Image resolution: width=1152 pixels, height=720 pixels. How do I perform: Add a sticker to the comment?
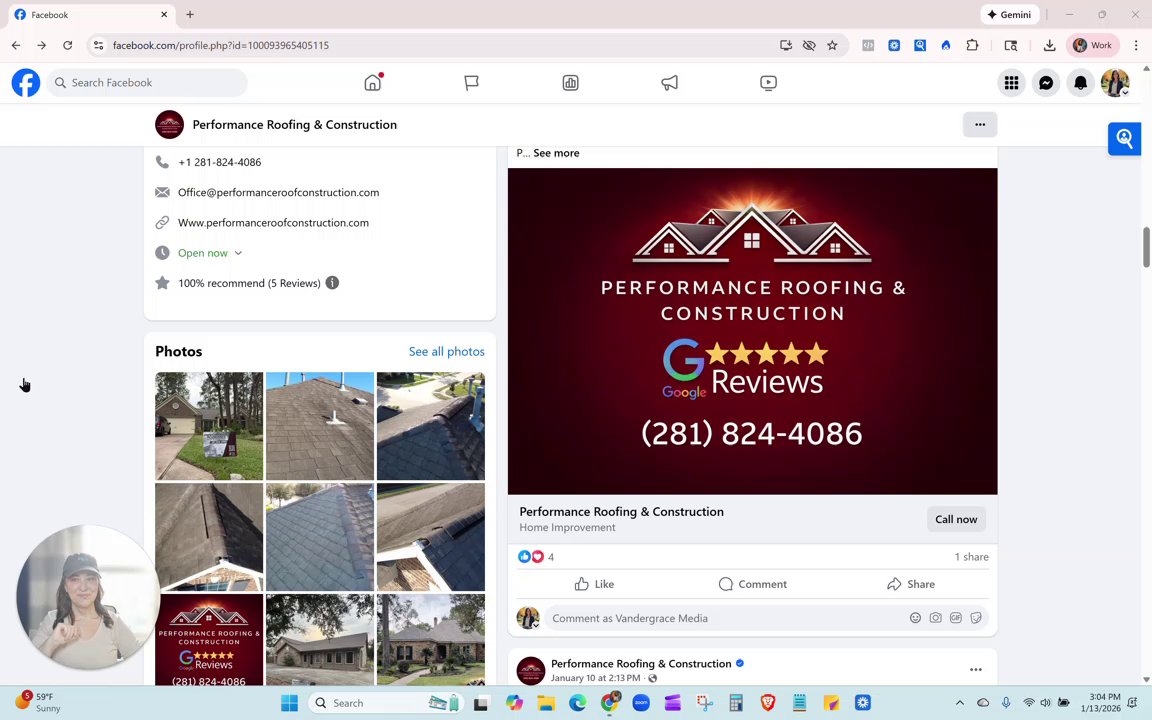976,618
